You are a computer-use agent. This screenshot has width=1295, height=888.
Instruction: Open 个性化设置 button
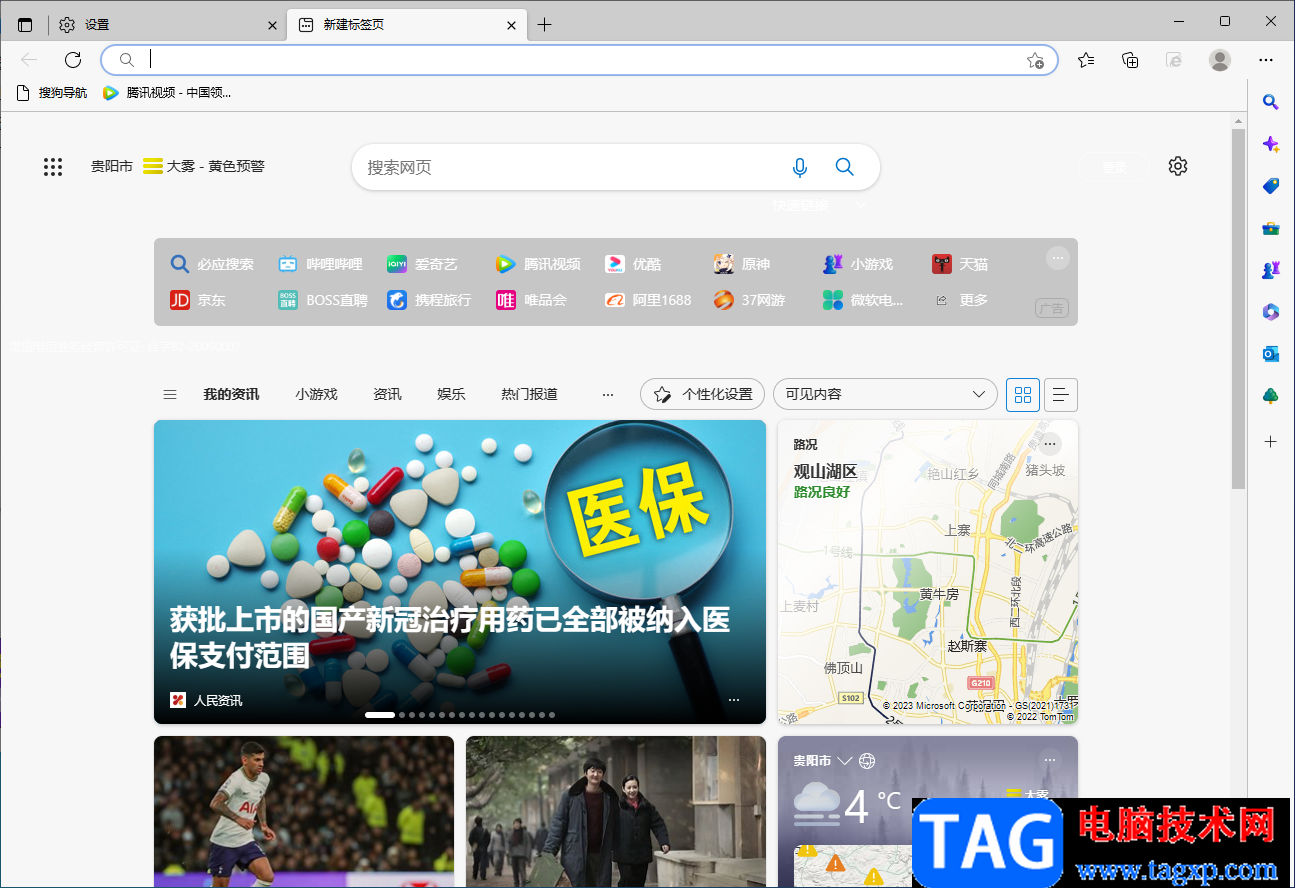[x=702, y=394]
